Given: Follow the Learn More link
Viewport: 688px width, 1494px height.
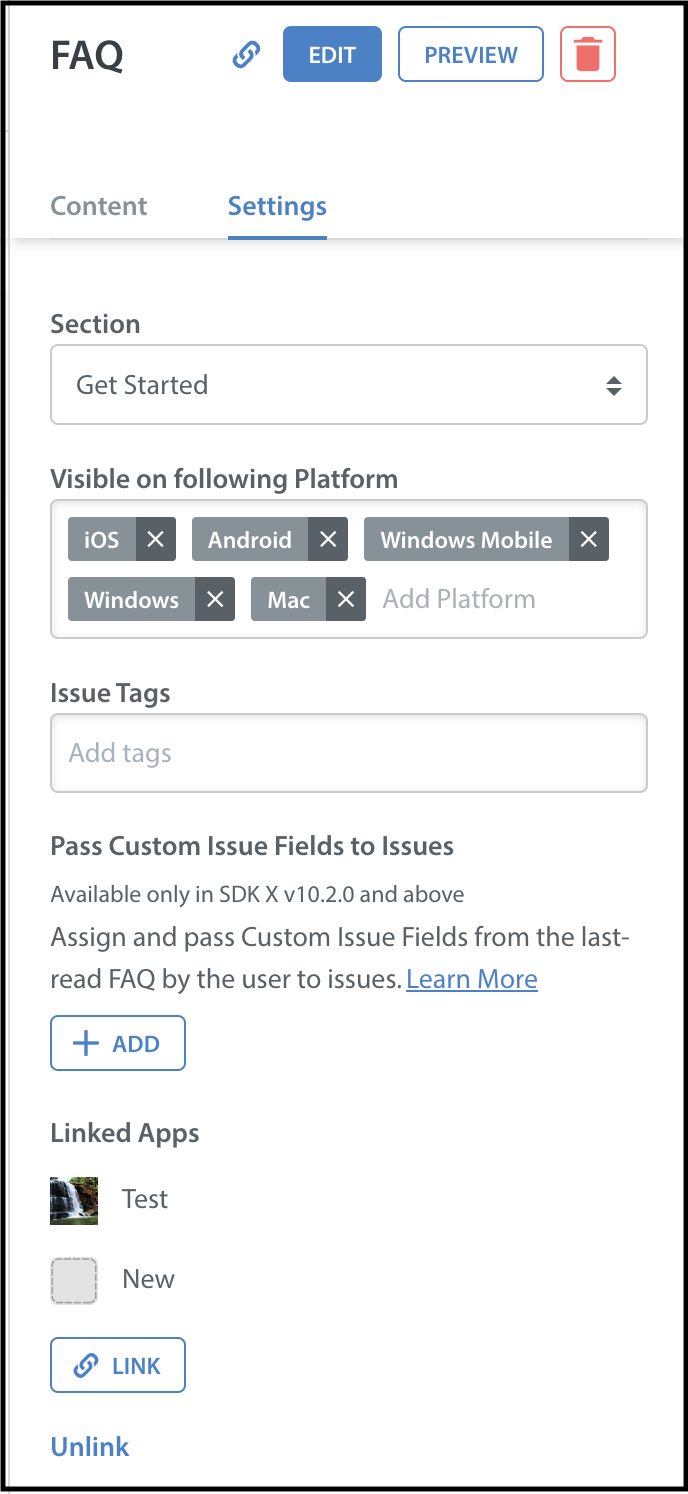Looking at the screenshot, I should [472, 979].
